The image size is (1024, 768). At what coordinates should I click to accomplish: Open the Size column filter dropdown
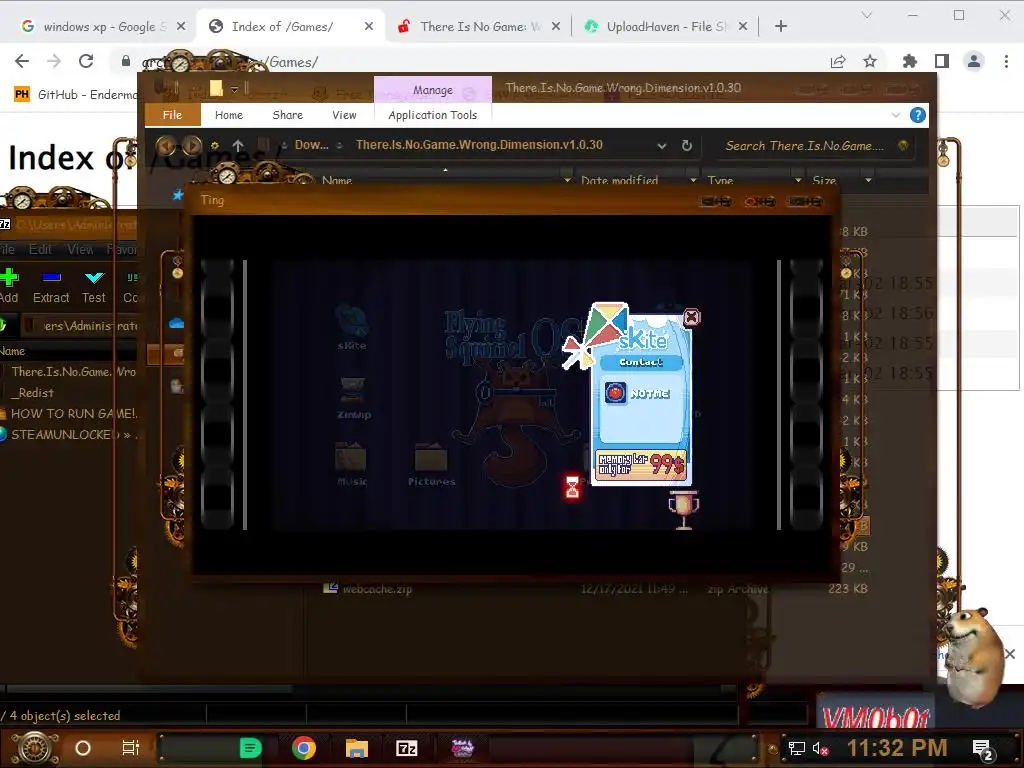click(868, 180)
